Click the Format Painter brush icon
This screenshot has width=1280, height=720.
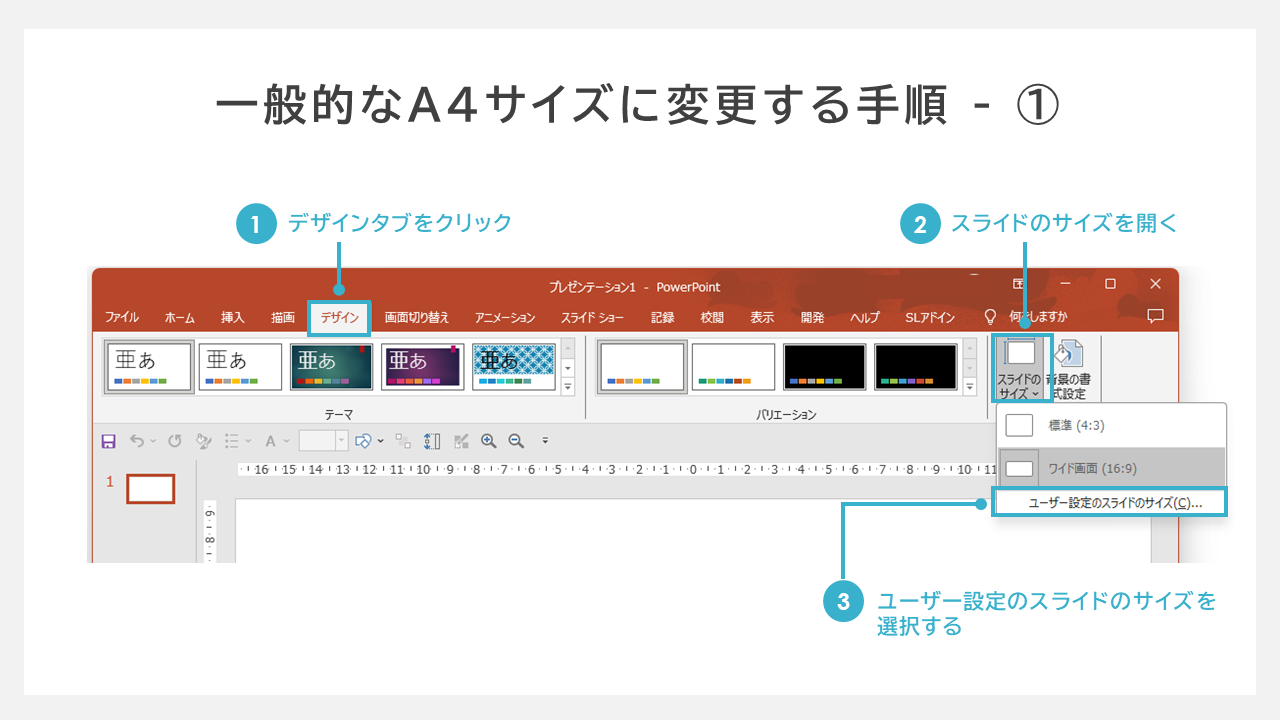pyautogui.click(x=203, y=441)
